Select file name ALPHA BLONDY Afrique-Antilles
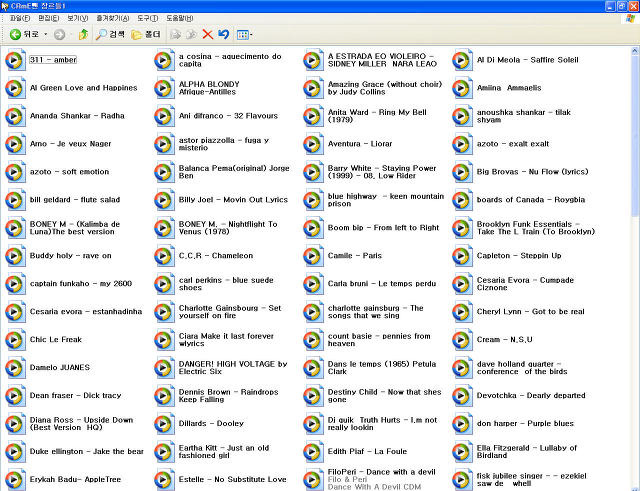 click(x=209, y=88)
